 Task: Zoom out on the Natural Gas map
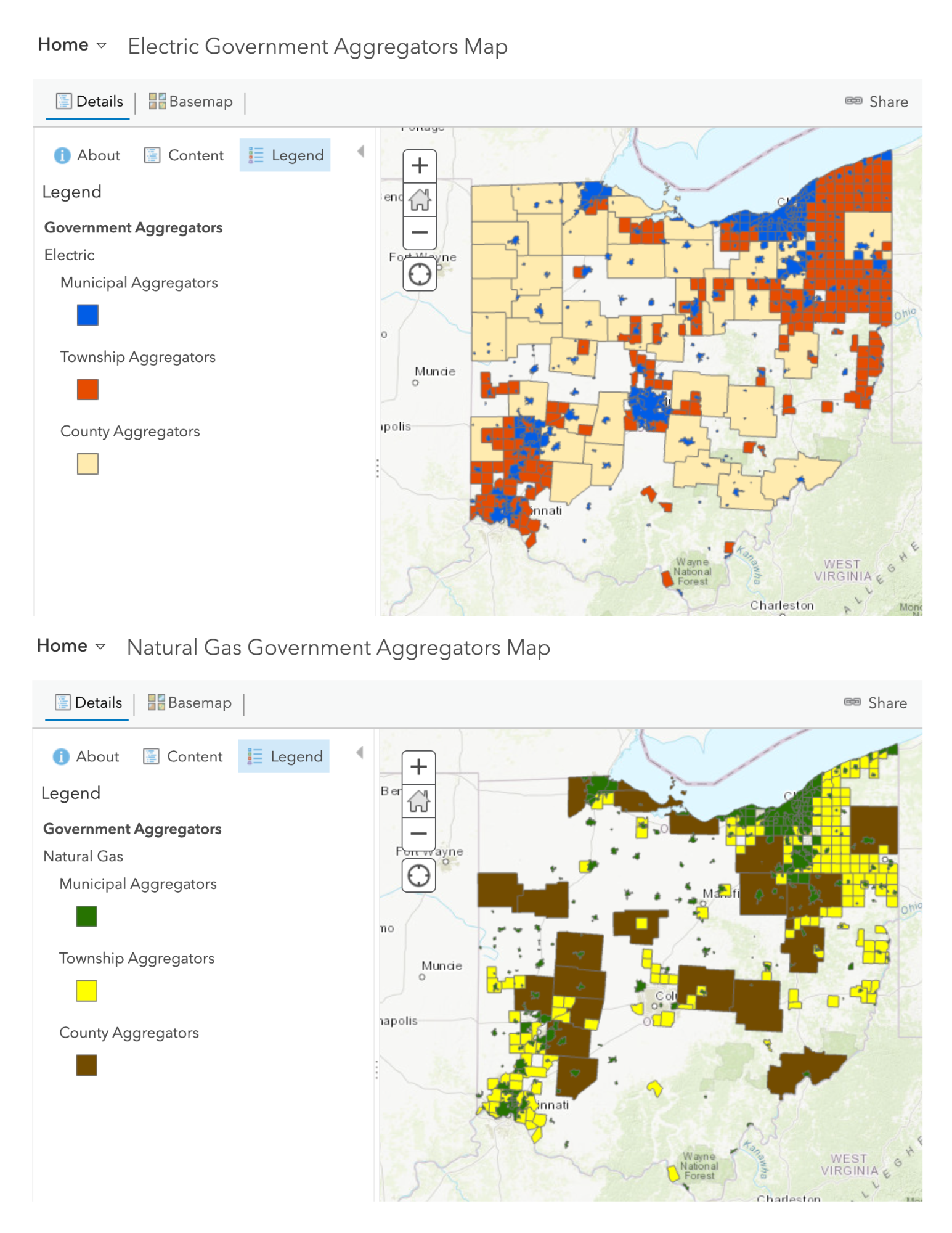pos(418,834)
